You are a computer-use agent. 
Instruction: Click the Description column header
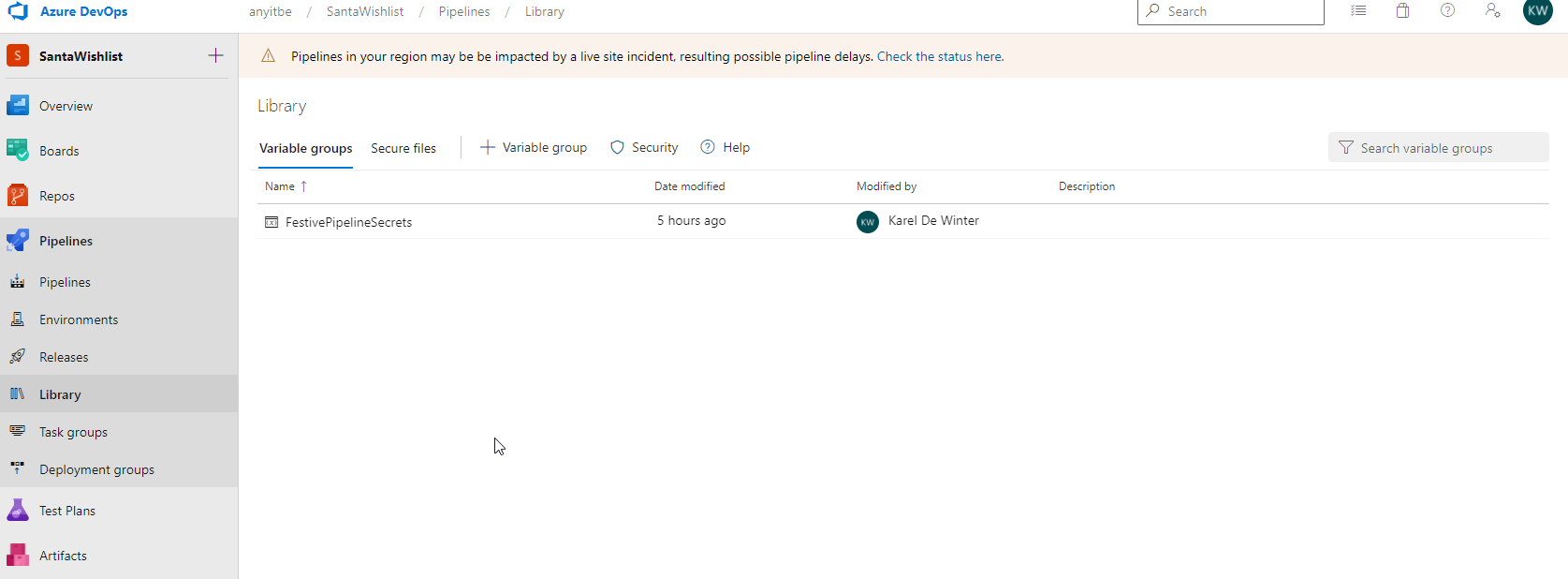click(x=1087, y=186)
